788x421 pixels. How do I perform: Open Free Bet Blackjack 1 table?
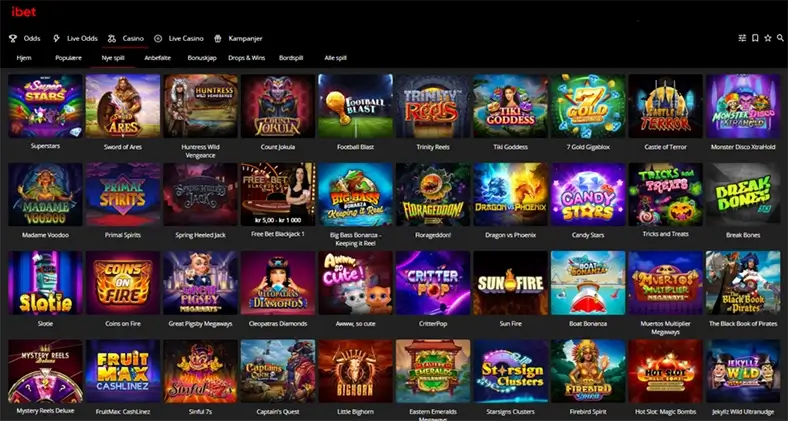[x=278, y=194]
